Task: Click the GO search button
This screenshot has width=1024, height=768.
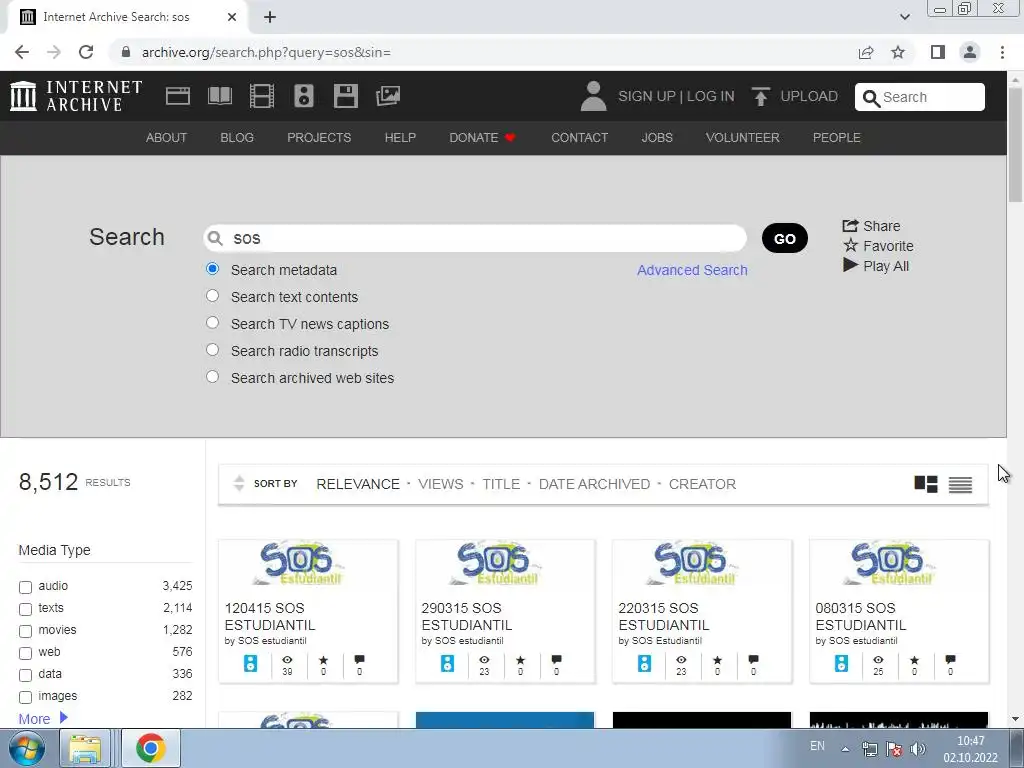Action: 784,238
